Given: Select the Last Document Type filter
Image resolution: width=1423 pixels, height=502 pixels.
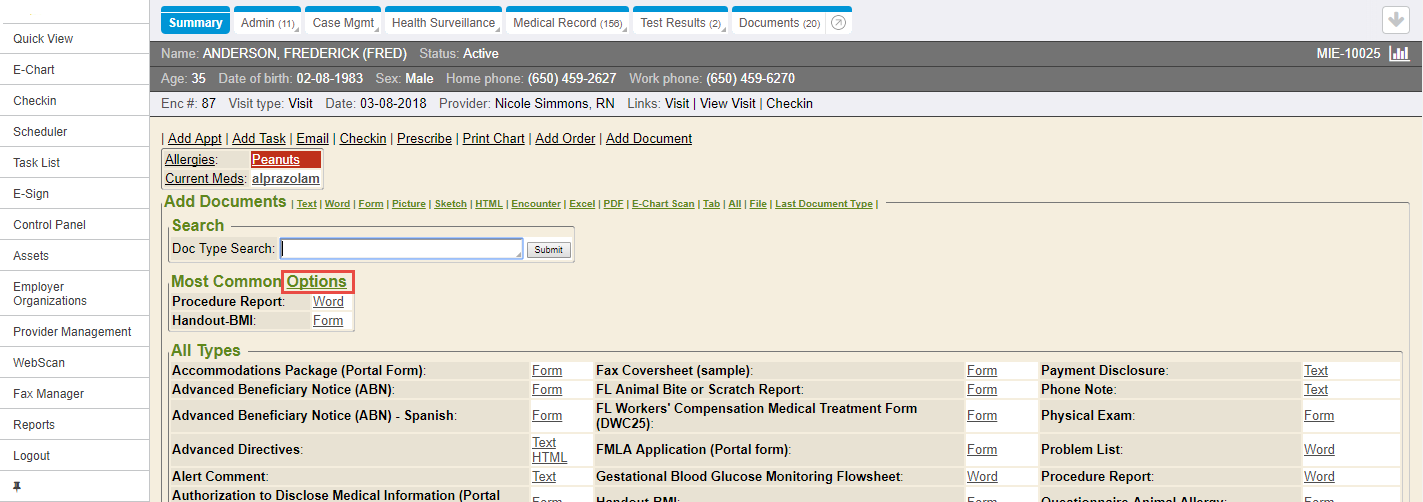Looking at the screenshot, I should click(x=824, y=204).
